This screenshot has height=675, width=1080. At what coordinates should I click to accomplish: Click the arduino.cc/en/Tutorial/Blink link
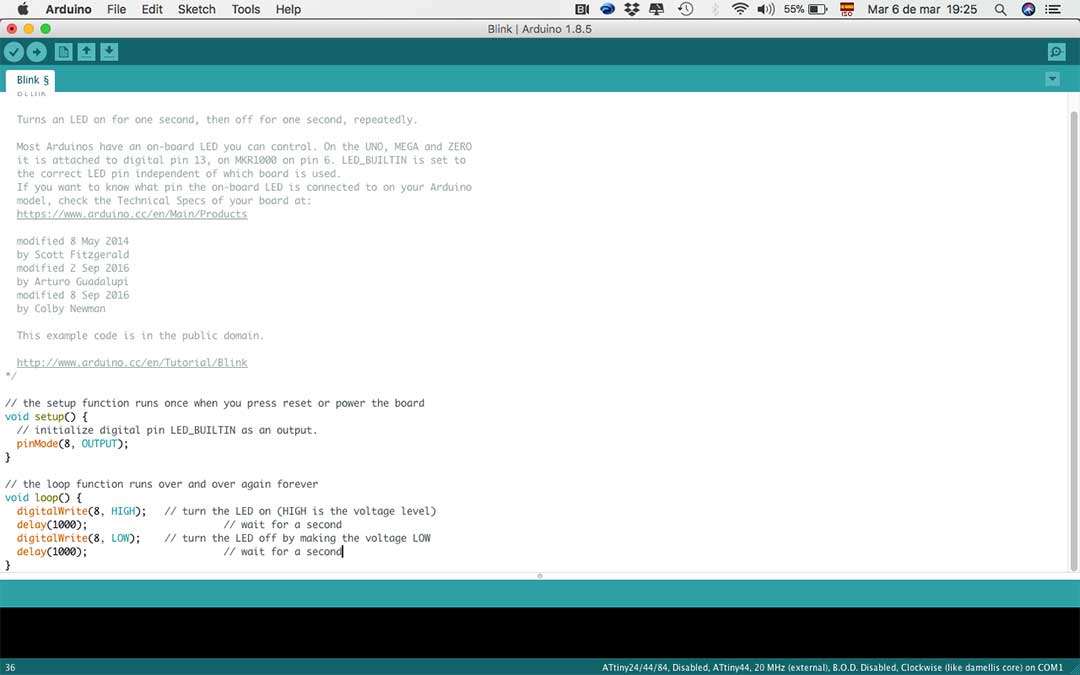click(x=132, y=362)
